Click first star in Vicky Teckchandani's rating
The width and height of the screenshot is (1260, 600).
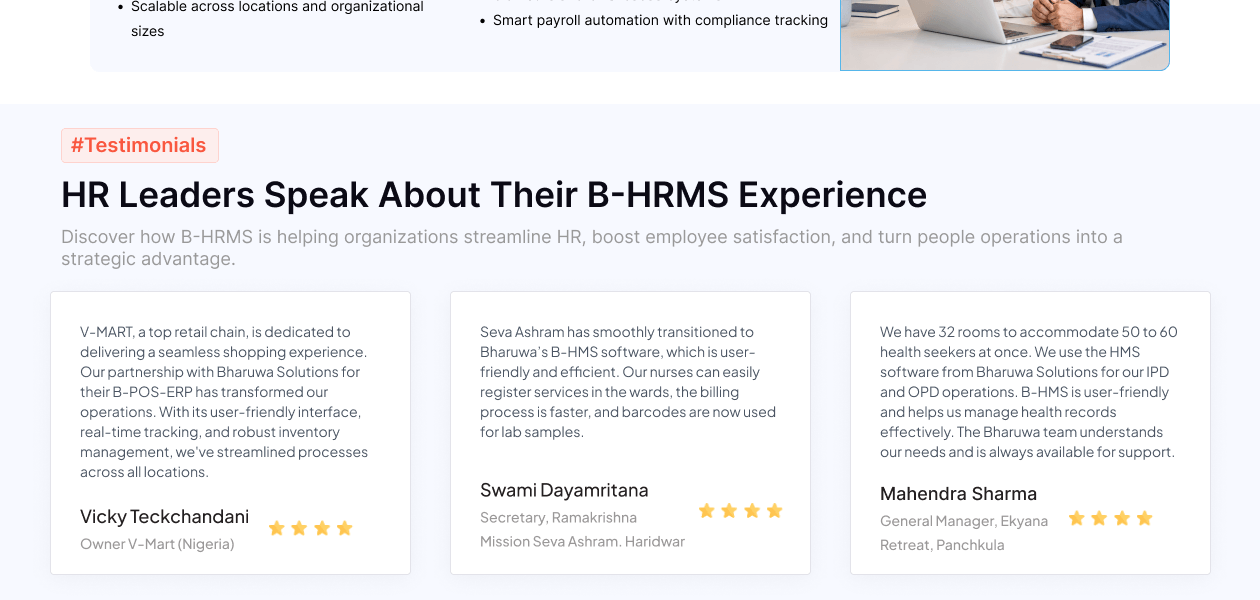(x=277, y=528)
